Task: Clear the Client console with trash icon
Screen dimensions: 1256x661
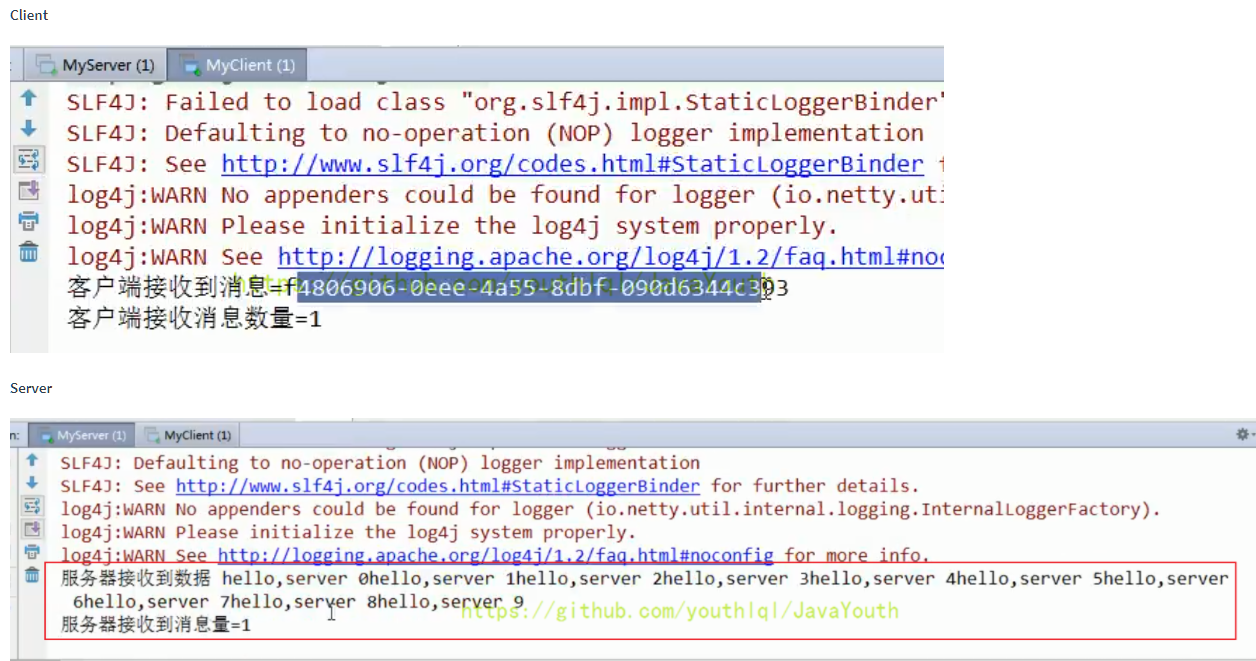Action: pyautogui.click(x=28, y=252)
